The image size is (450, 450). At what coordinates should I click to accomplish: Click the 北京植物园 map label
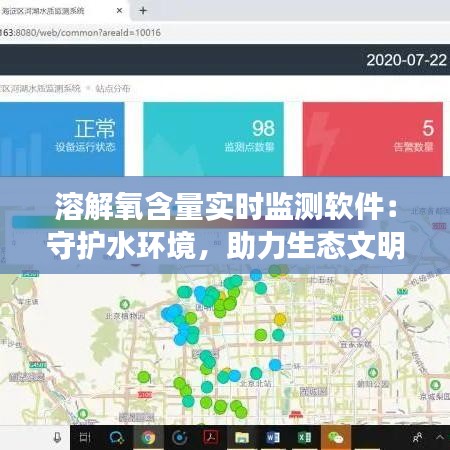coord(125,316)
